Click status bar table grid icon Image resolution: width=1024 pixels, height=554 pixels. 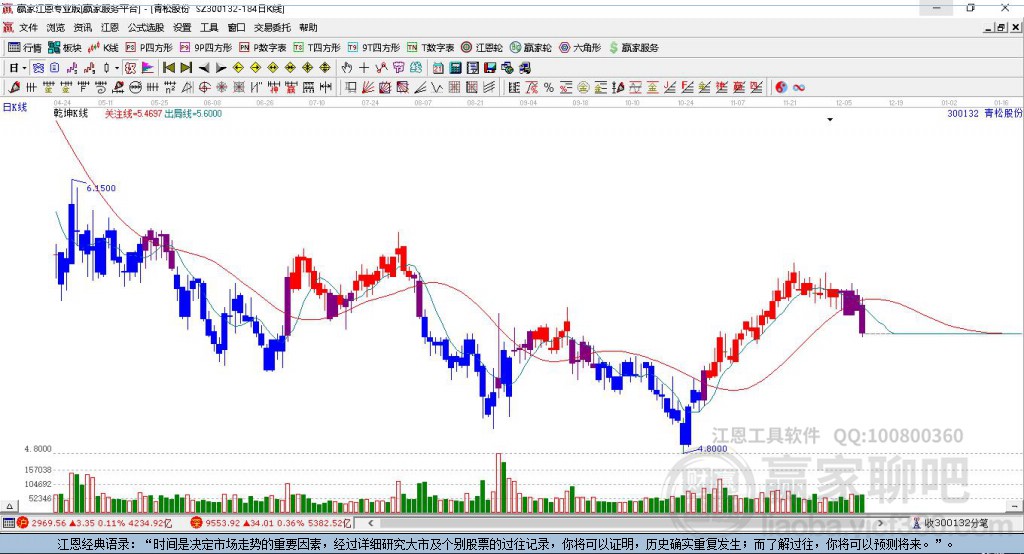[x=8, y=523]
